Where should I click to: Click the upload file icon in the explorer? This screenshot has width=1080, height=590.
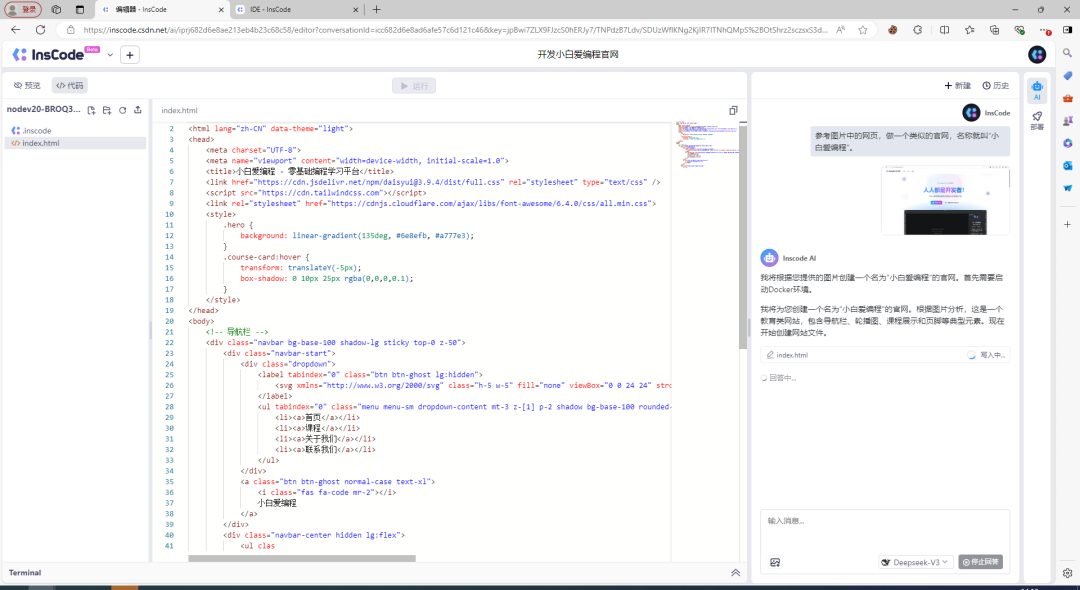pos(138,110)
